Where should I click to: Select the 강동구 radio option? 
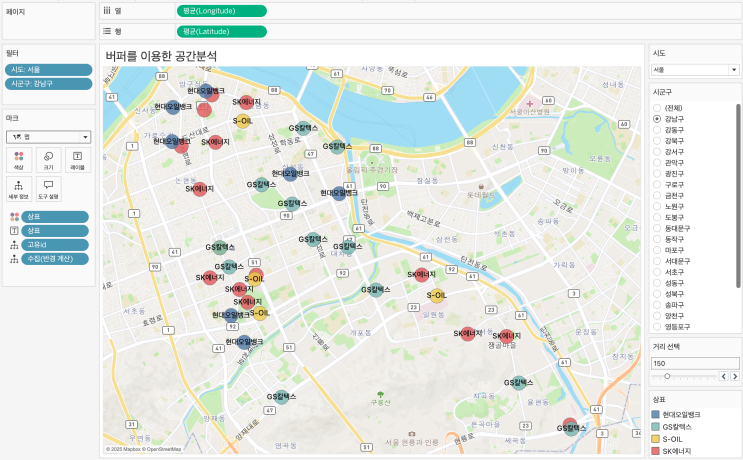tap(657, 130)
